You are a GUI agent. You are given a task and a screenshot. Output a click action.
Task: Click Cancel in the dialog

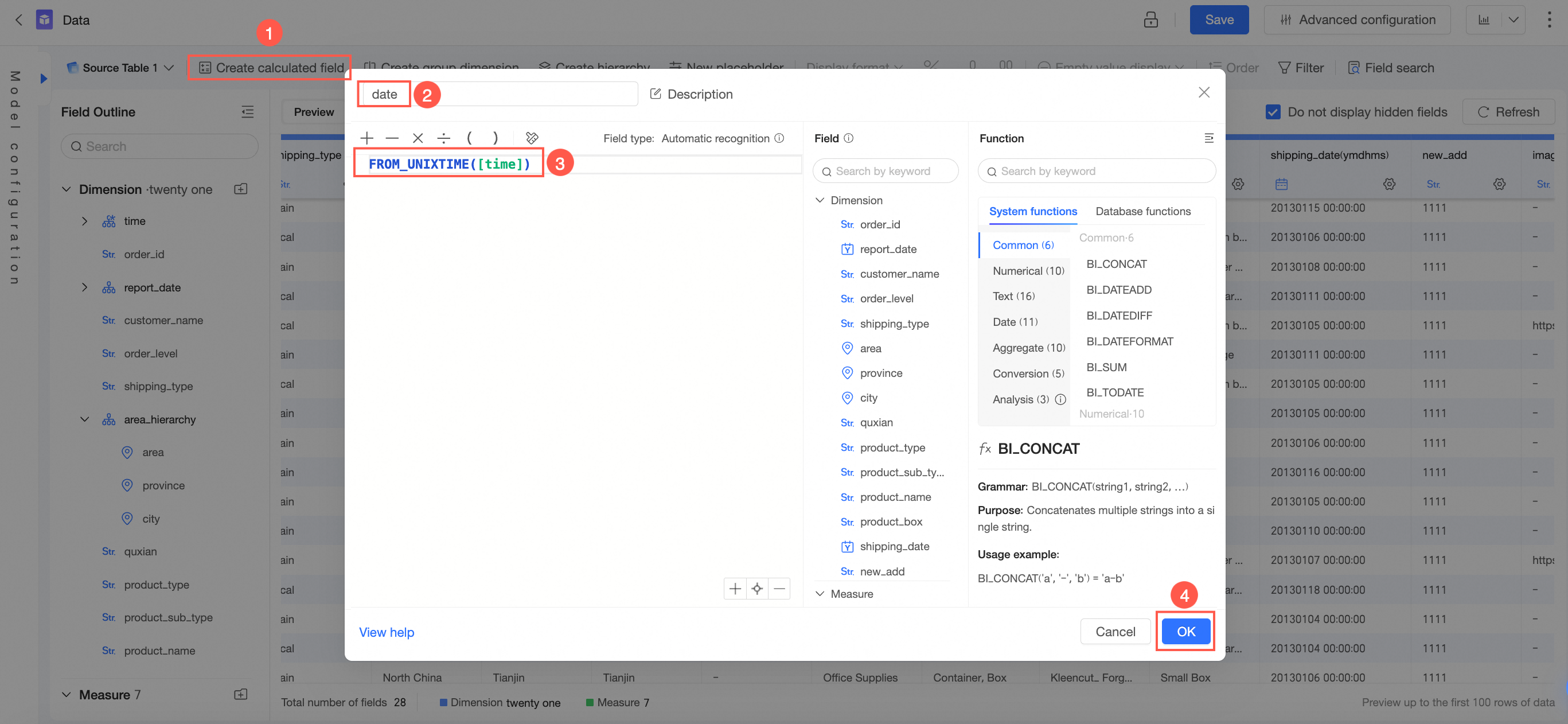1114,632
